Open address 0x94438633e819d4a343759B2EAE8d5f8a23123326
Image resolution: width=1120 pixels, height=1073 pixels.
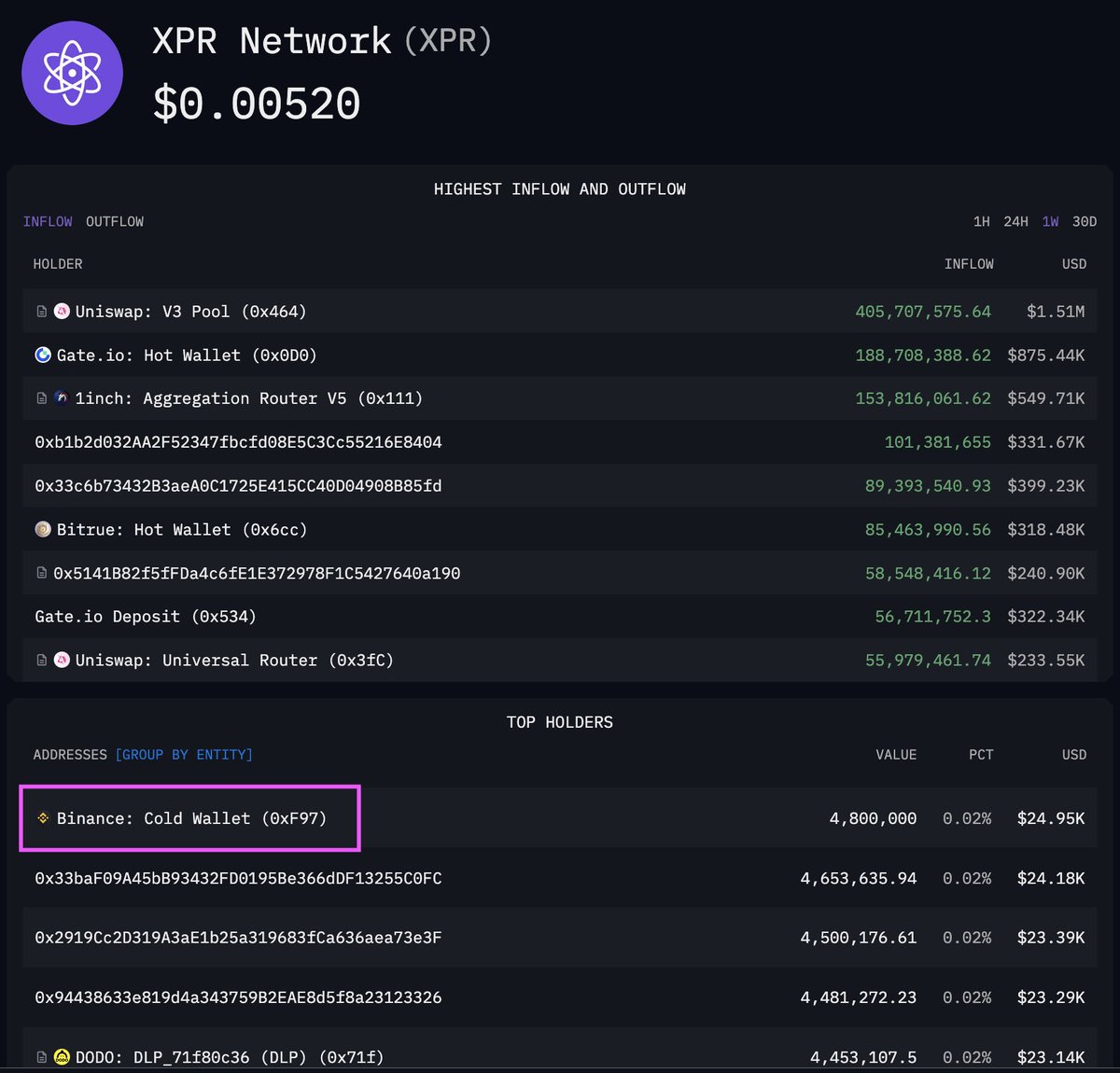point(238,997)
